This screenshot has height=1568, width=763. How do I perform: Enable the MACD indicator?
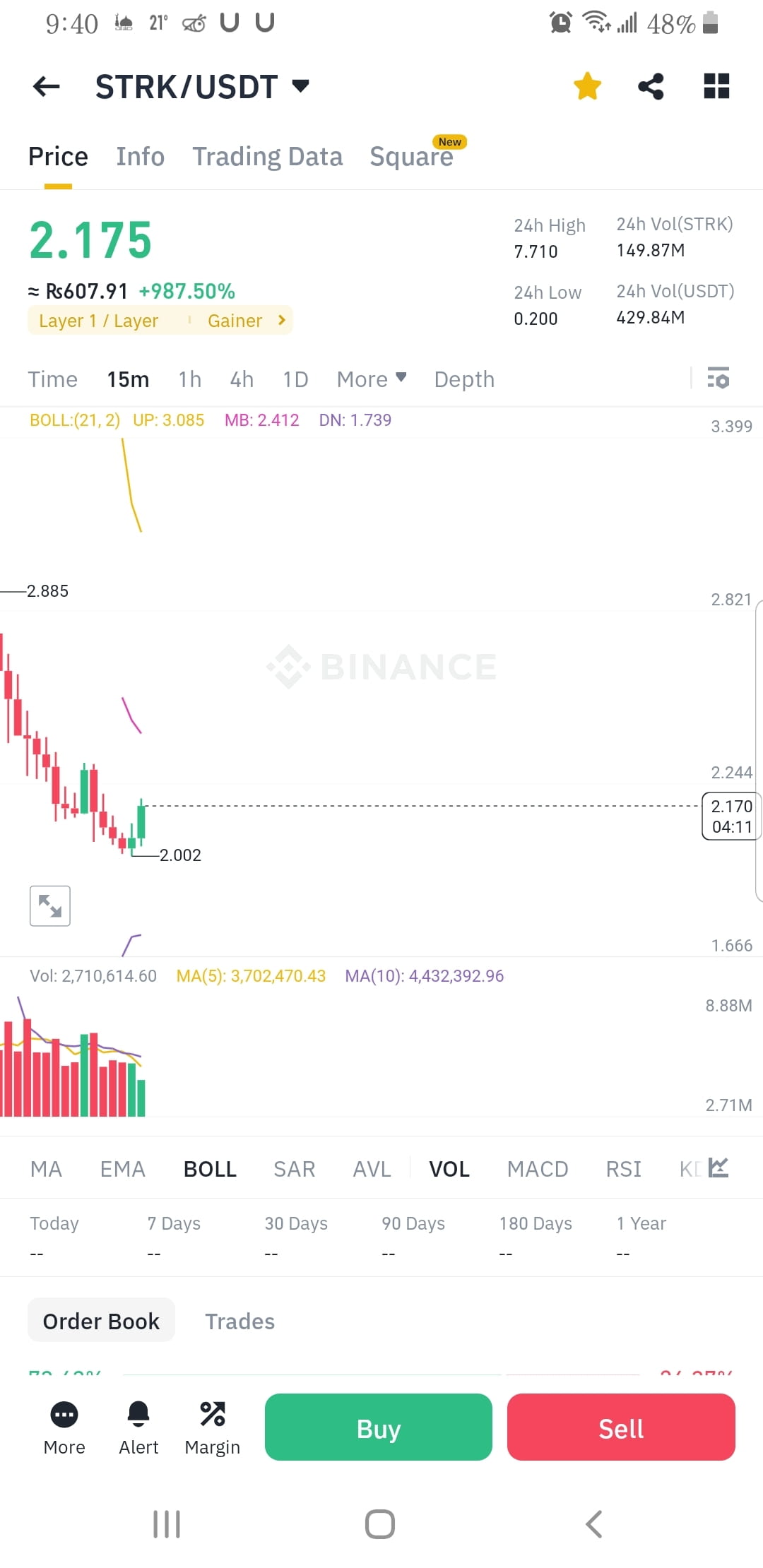pos(537,1169)
